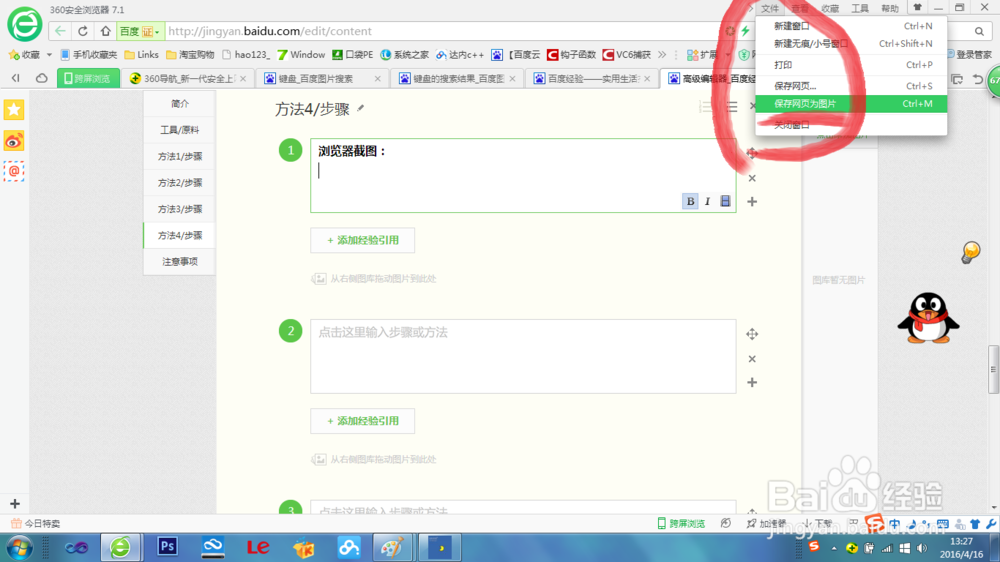
Task: Close the 键盘_百度图片搜索 tab
Action: click(x=378, y=78)
